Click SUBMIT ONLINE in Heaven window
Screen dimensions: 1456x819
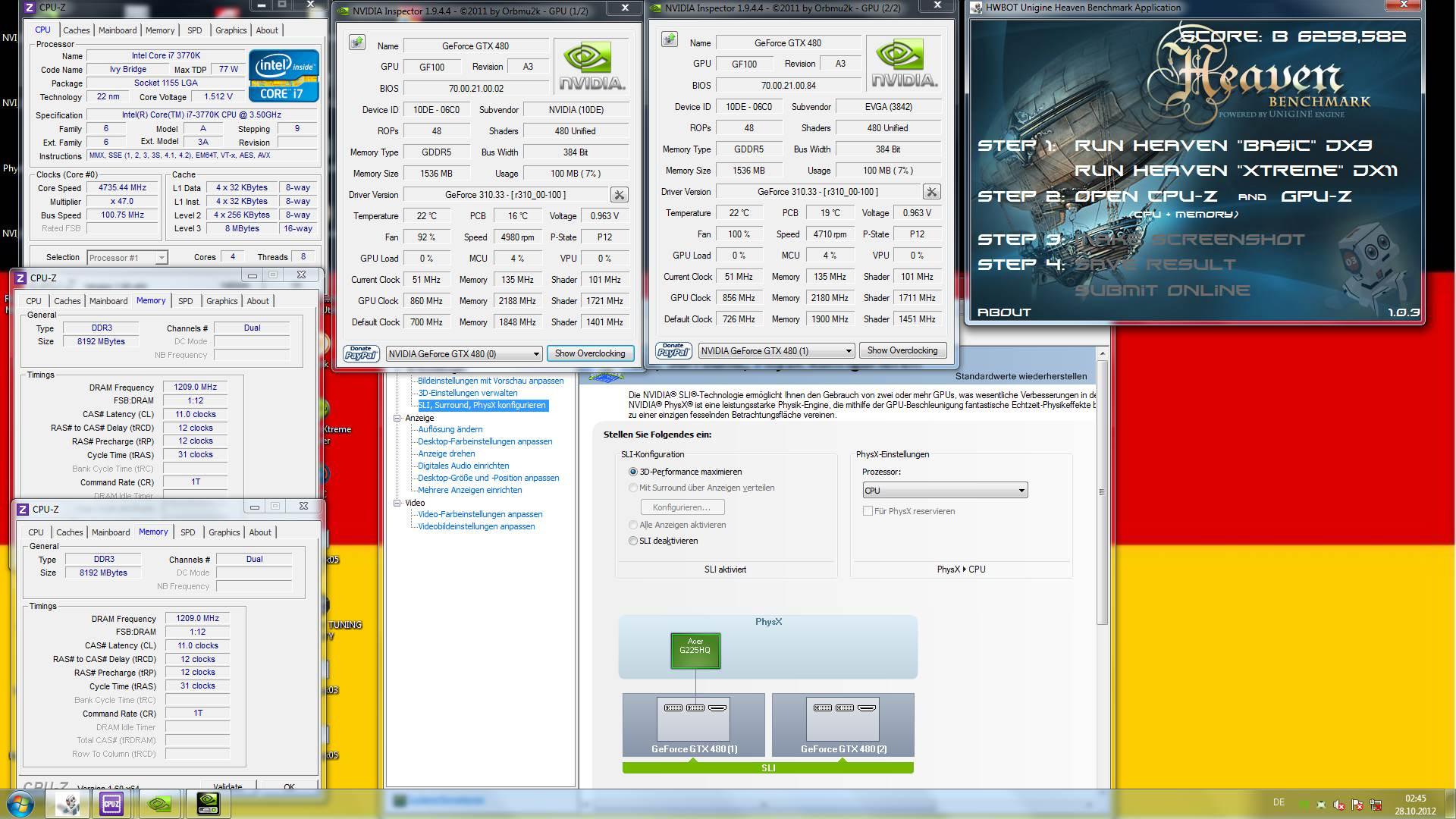tap(1163, 290)
